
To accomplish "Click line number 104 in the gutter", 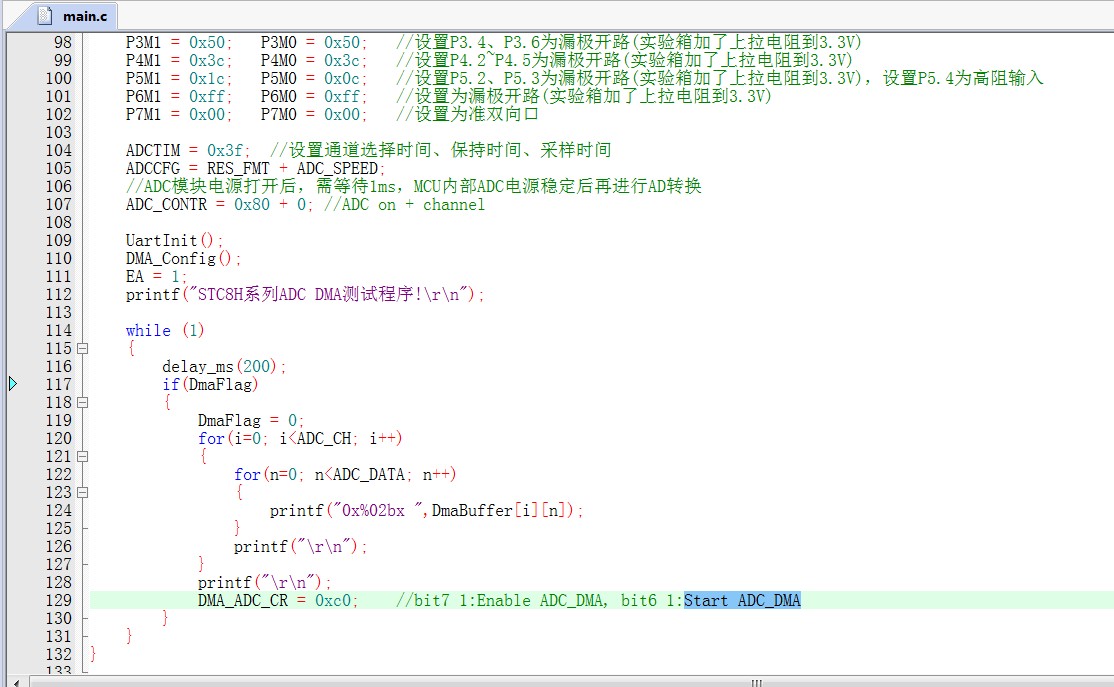I will pyautogui.click(x=58, y=151).
